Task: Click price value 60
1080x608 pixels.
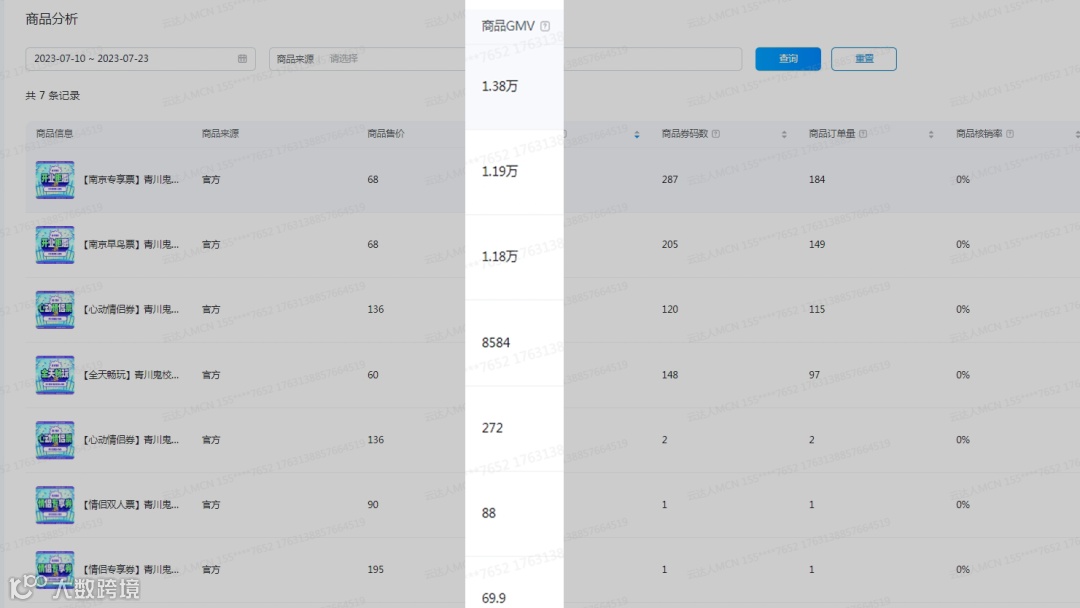Action: coord(373,375)
